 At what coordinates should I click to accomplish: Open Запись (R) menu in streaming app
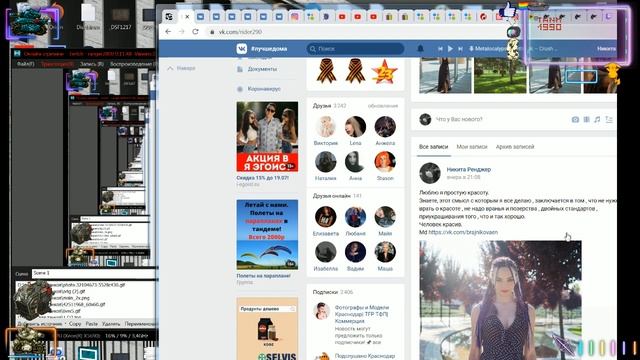pyautogui.click(x=91, y=64)
